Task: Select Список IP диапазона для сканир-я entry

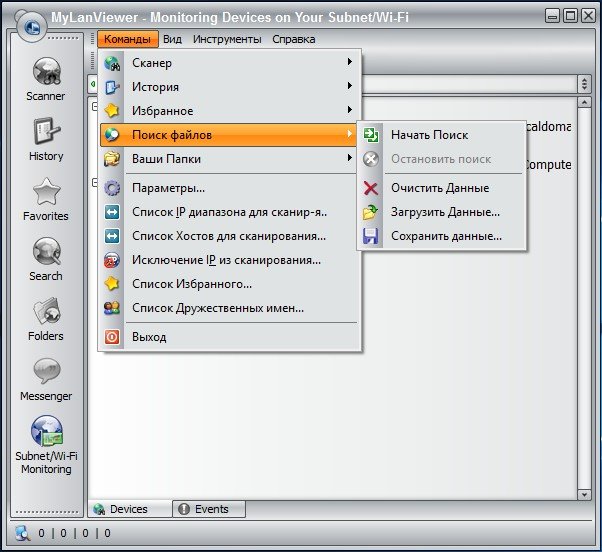Action: coord(230,212)
